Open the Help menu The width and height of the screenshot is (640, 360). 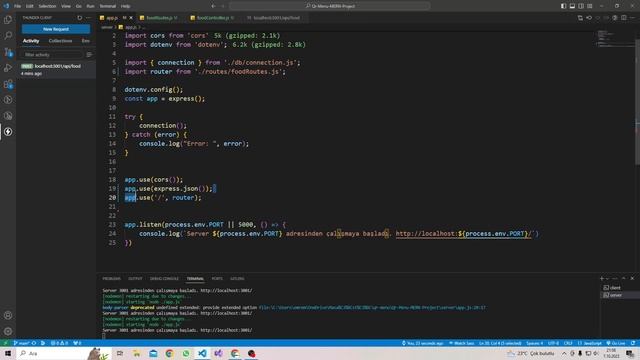point(126,6)
